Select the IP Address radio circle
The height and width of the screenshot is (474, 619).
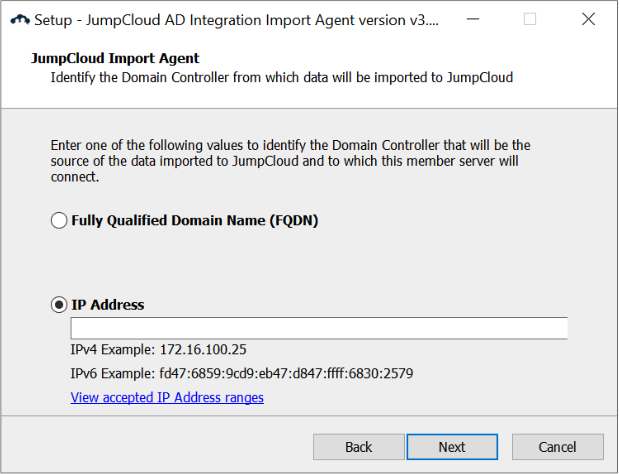59,304
